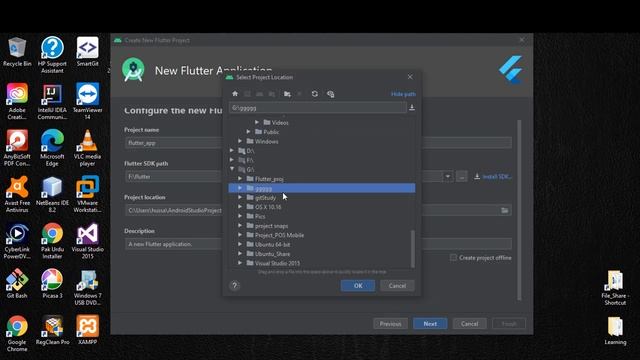Toggle show hidden files and directories icon
640x360 pixels.
pyautogui.click(x=331, y=94)
